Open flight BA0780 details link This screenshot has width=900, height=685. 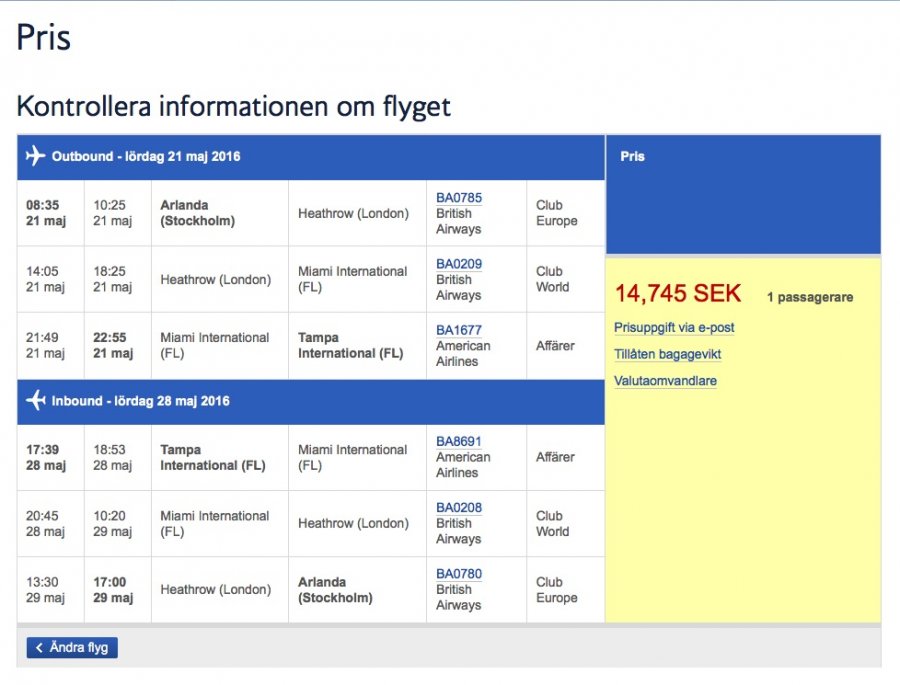(x=458, y=574)
